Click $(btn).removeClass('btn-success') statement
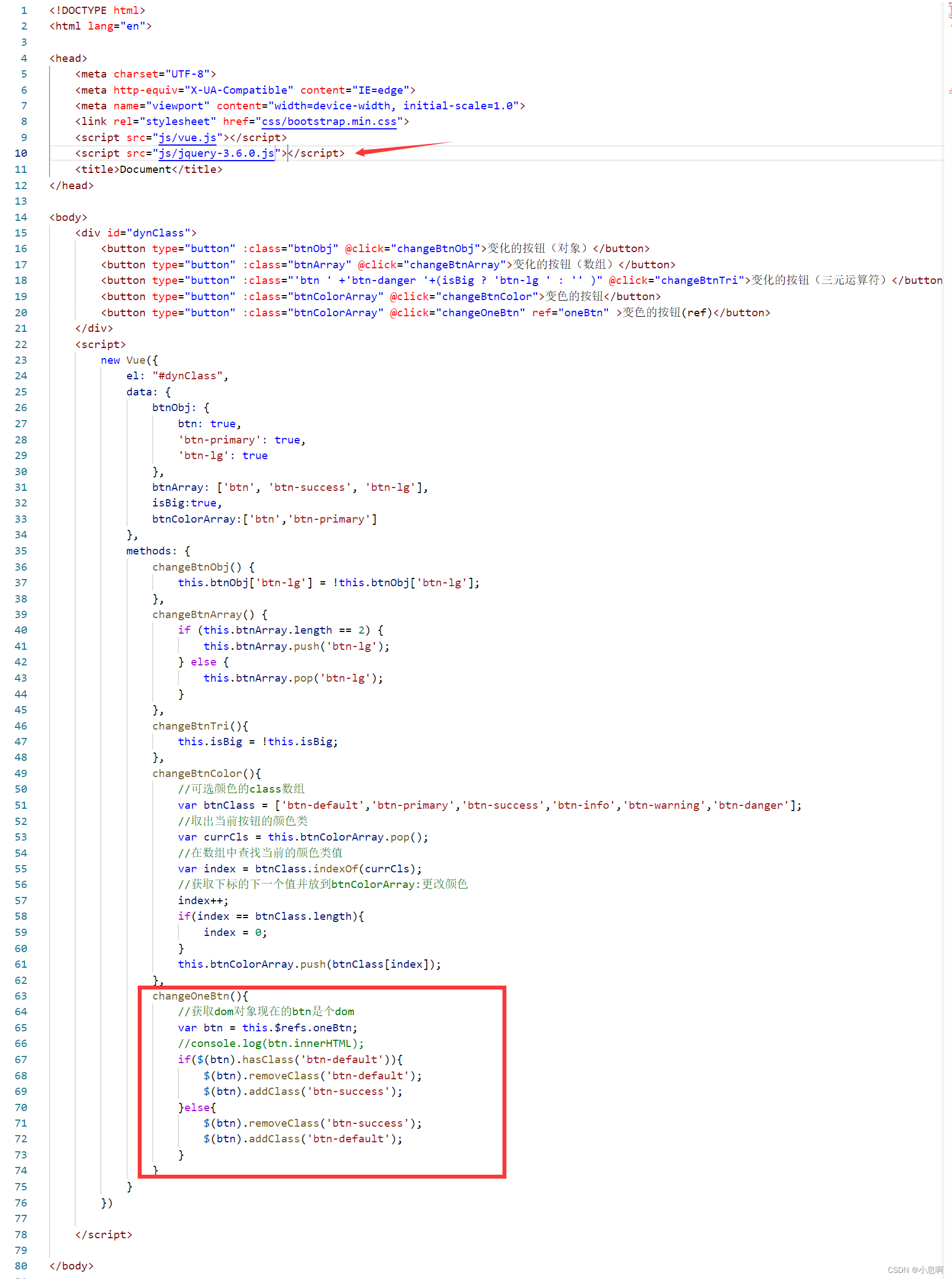 [313, 1123]
